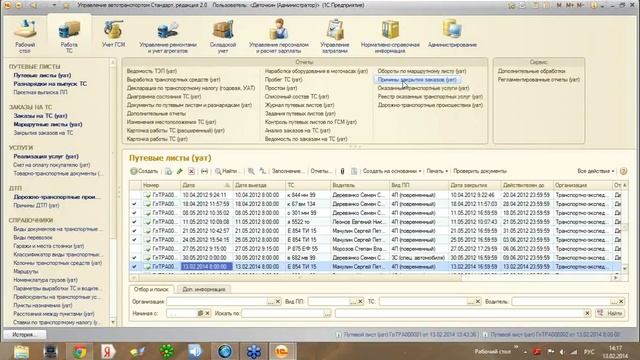640x360 pixels.
Task: Open selection list for ТС filter field
Action: (471, 302)
